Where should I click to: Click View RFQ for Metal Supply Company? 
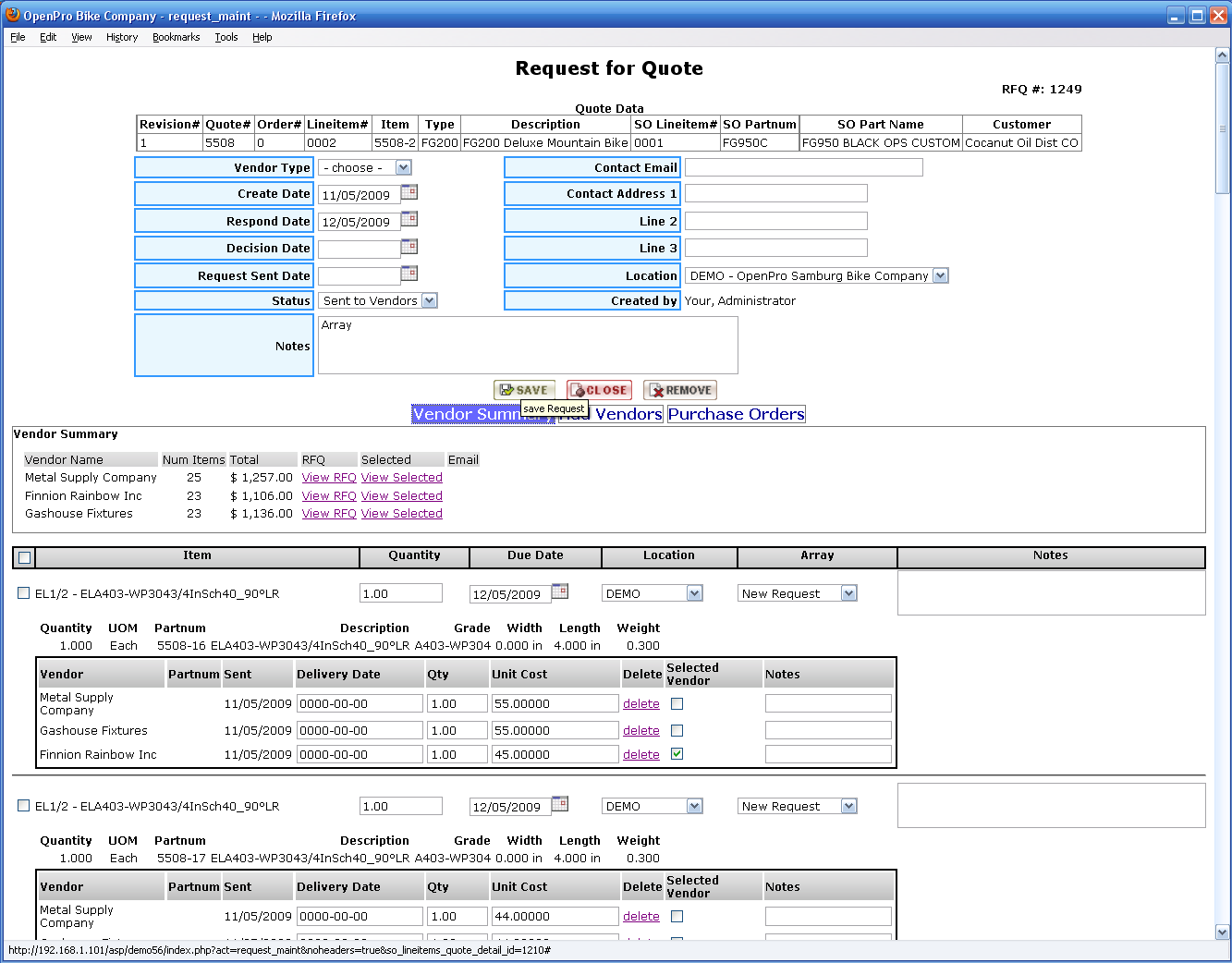tap(329, 478)
